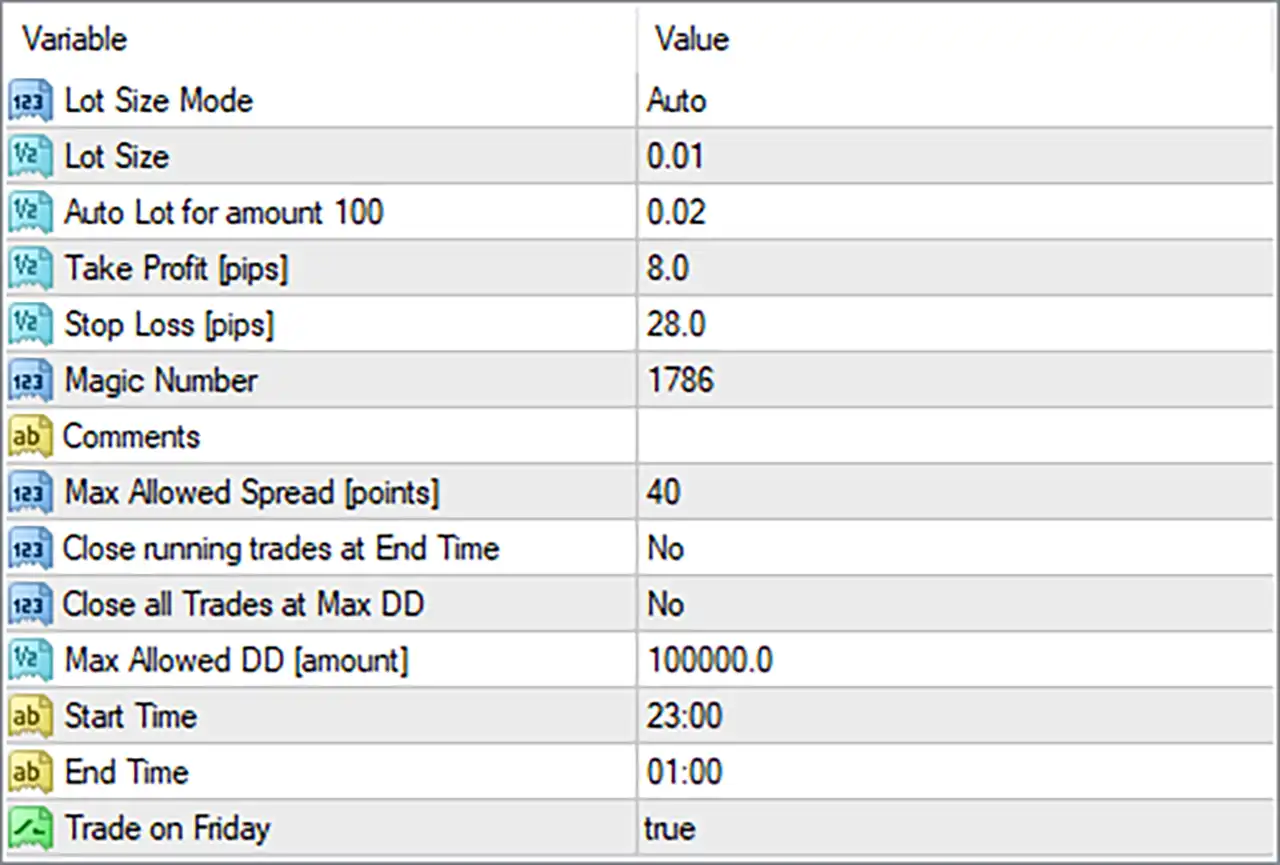Select the Take Profit value 8.0

668,269
